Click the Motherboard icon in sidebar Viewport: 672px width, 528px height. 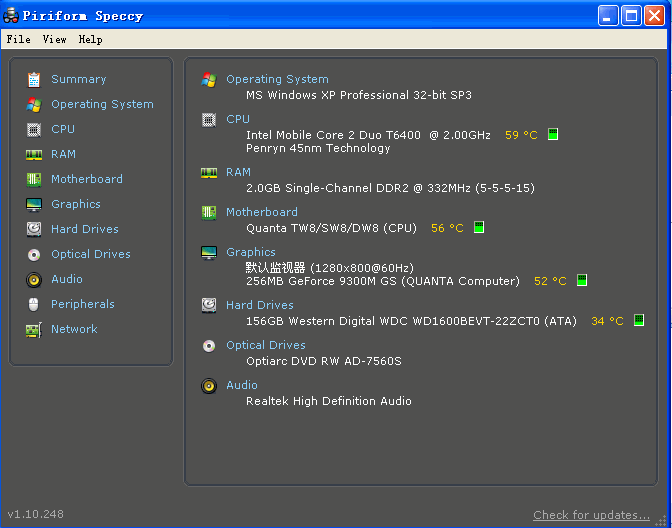pyautogui.click(x=34, y=179)
